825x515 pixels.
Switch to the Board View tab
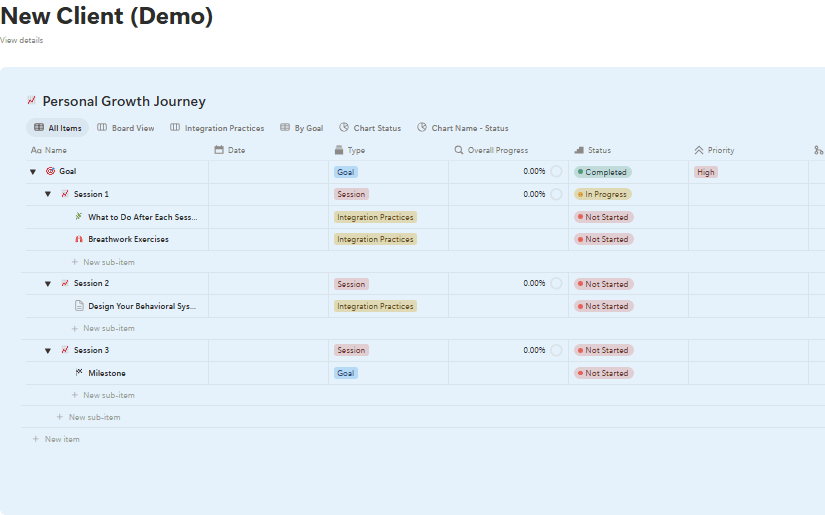126,128
